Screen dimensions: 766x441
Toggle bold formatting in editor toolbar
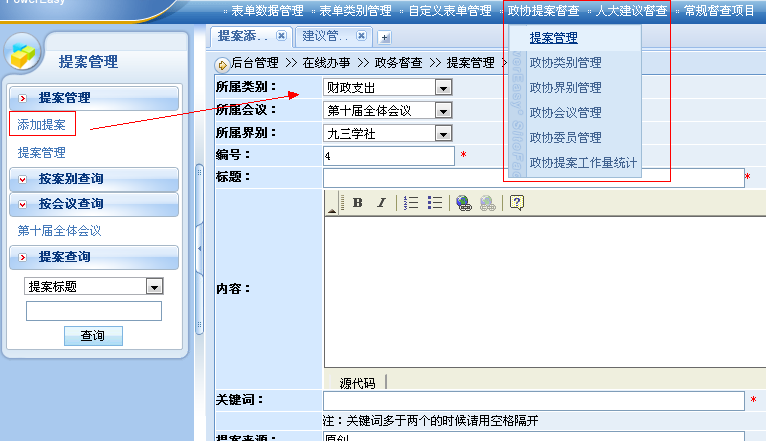click(357, 203)
